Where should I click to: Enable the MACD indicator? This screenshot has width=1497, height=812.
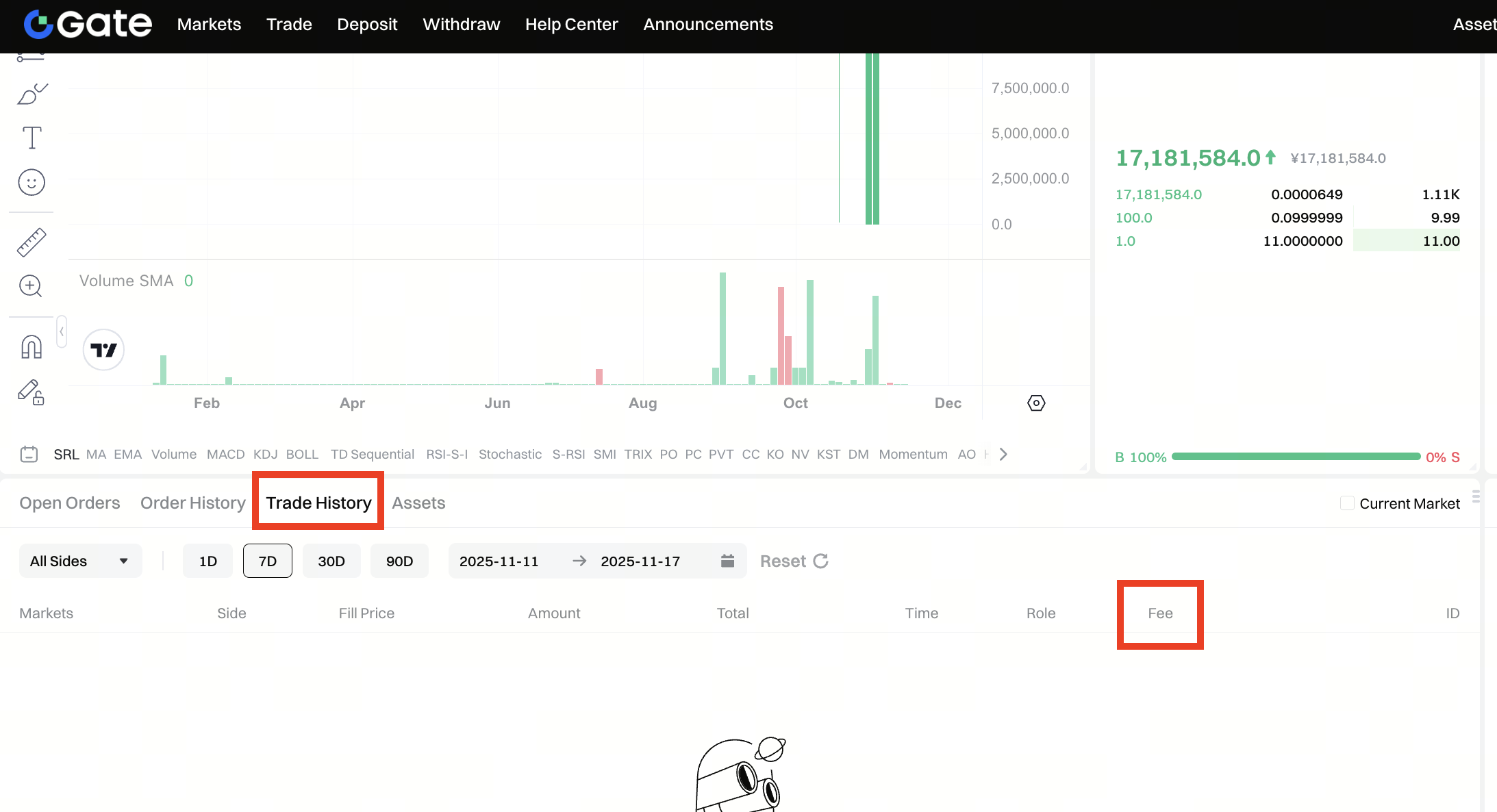[x=225, y=455]
